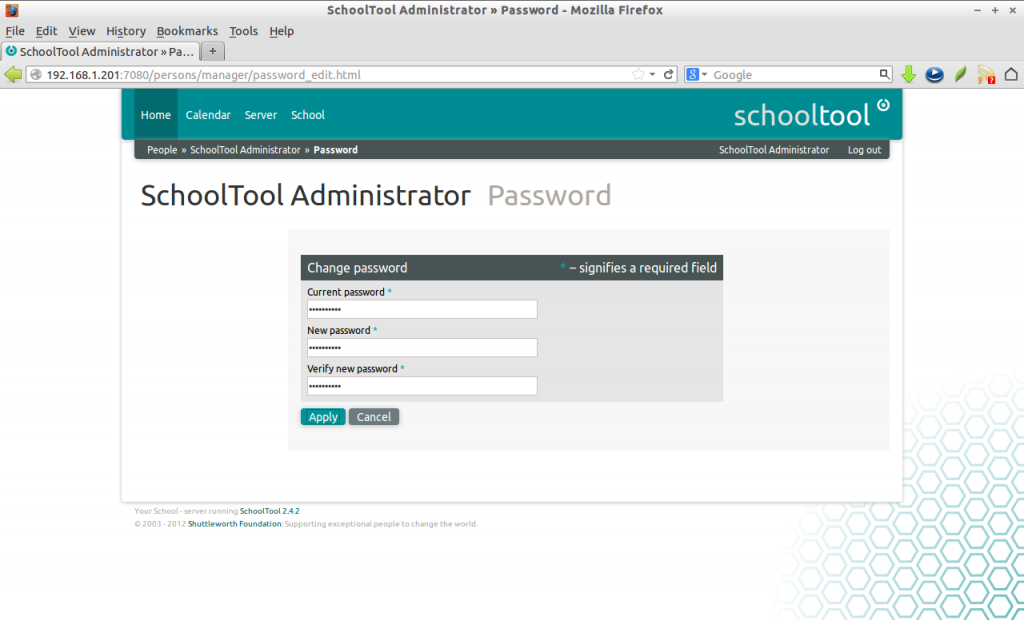Open the browser home page icon
The width and height of the screenshot is (1024, 620).
[1011, 73]
